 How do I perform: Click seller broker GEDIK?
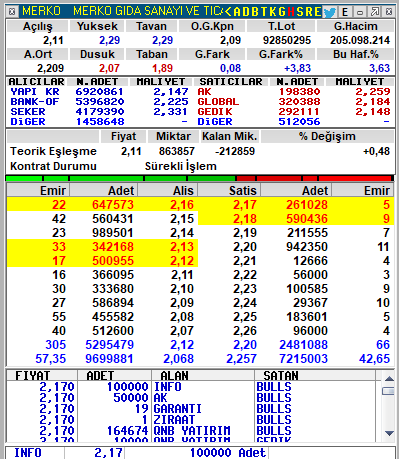point(215,112)
